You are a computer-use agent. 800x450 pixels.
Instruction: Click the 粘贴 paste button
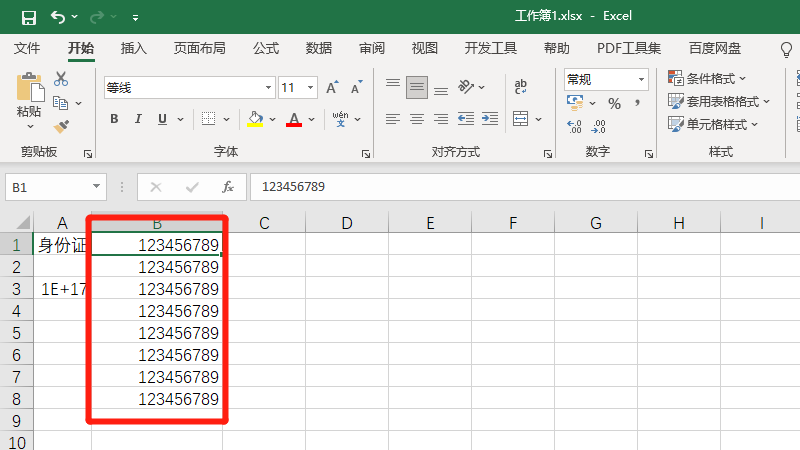tap(29, 100)
